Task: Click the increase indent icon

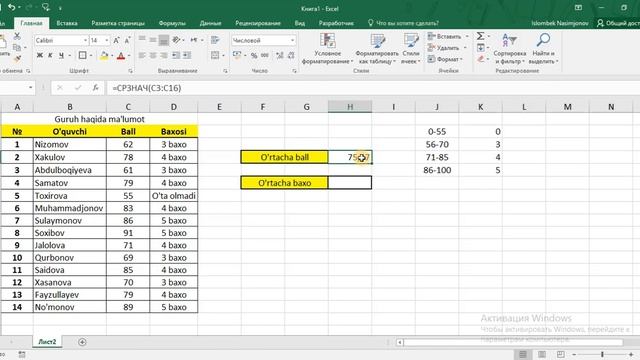Action: [187, 55]
